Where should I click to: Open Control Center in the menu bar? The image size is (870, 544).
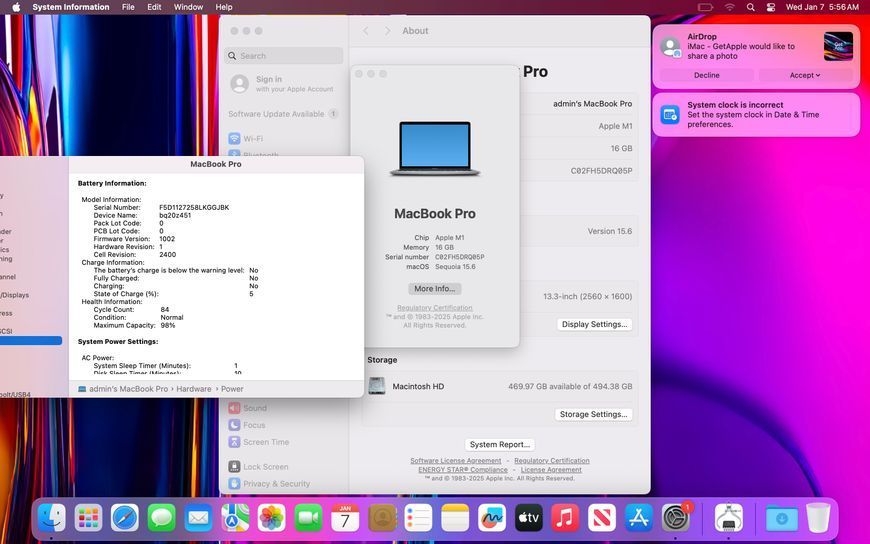point(771,7)
